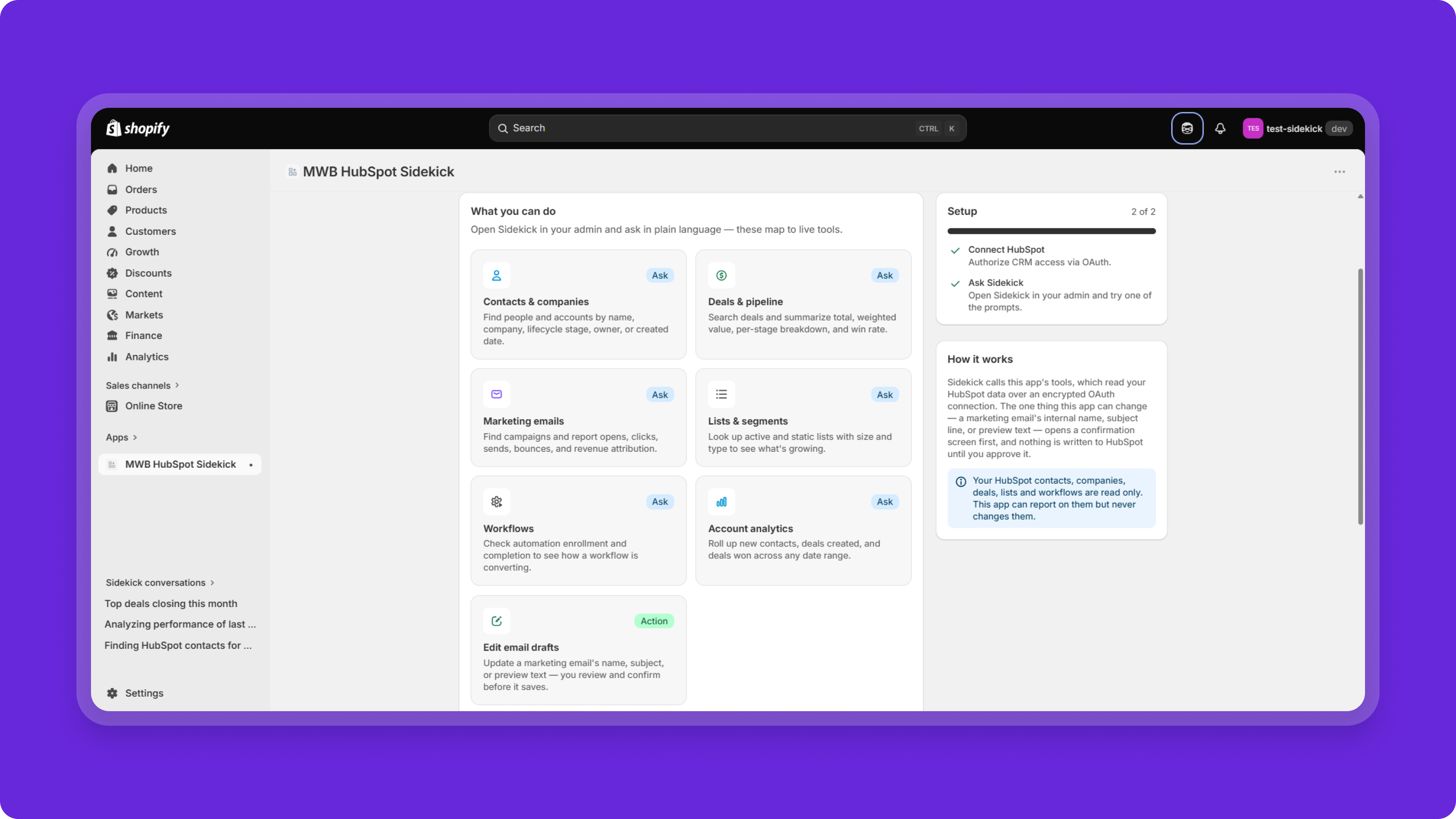Expand the Sales channels section
The image size is (1456, 819).
(x=142, y=385)
